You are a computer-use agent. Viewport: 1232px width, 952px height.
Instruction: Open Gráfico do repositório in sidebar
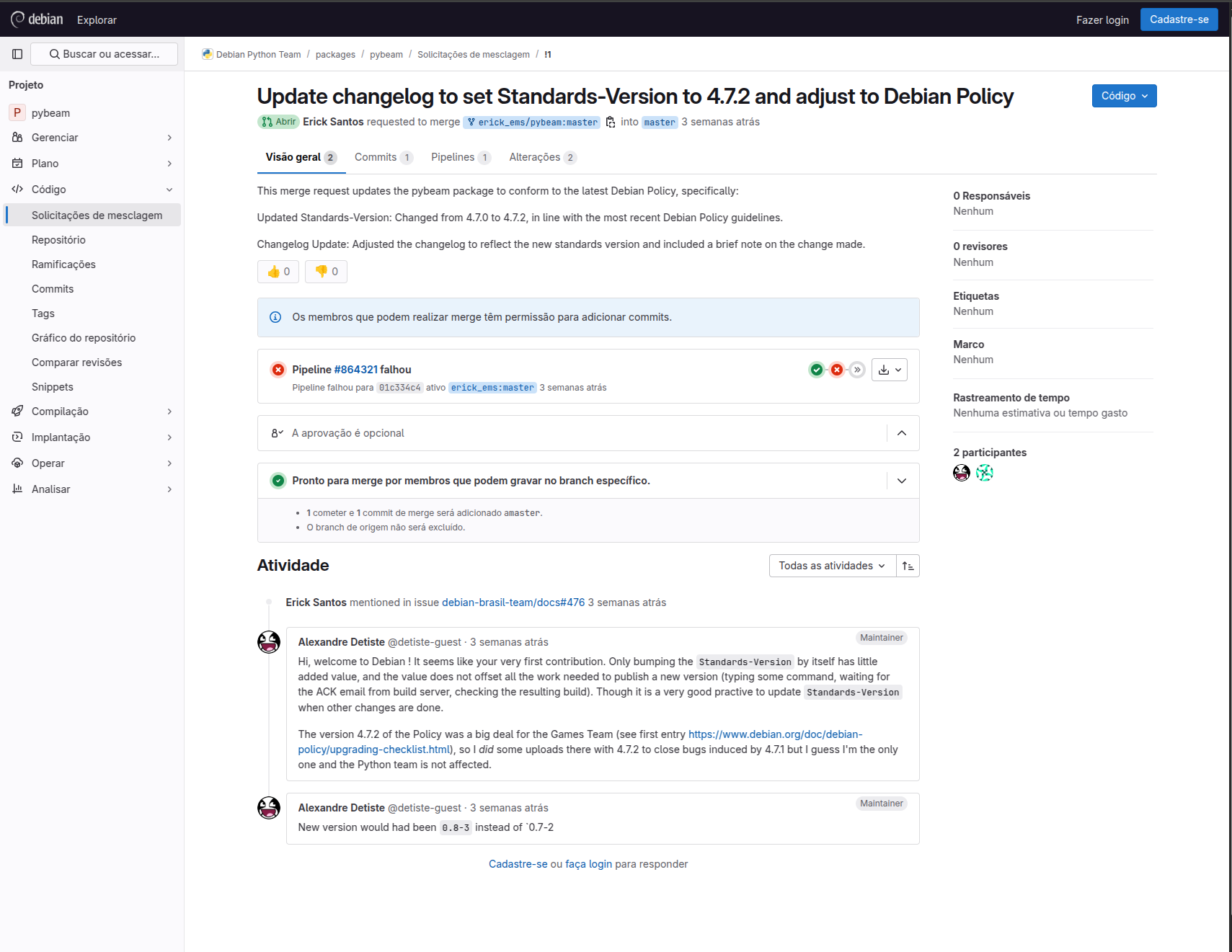[92, 338]
